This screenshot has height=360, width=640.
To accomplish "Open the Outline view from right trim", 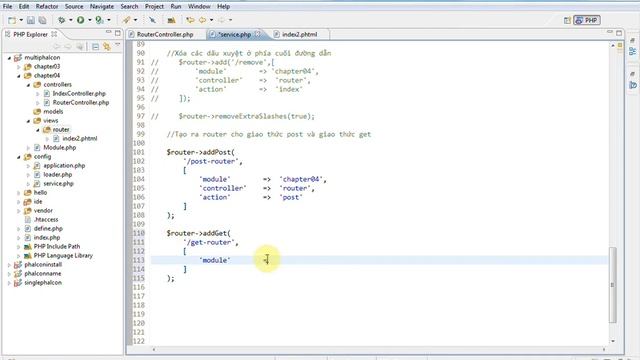I will (x=633, y=51).
